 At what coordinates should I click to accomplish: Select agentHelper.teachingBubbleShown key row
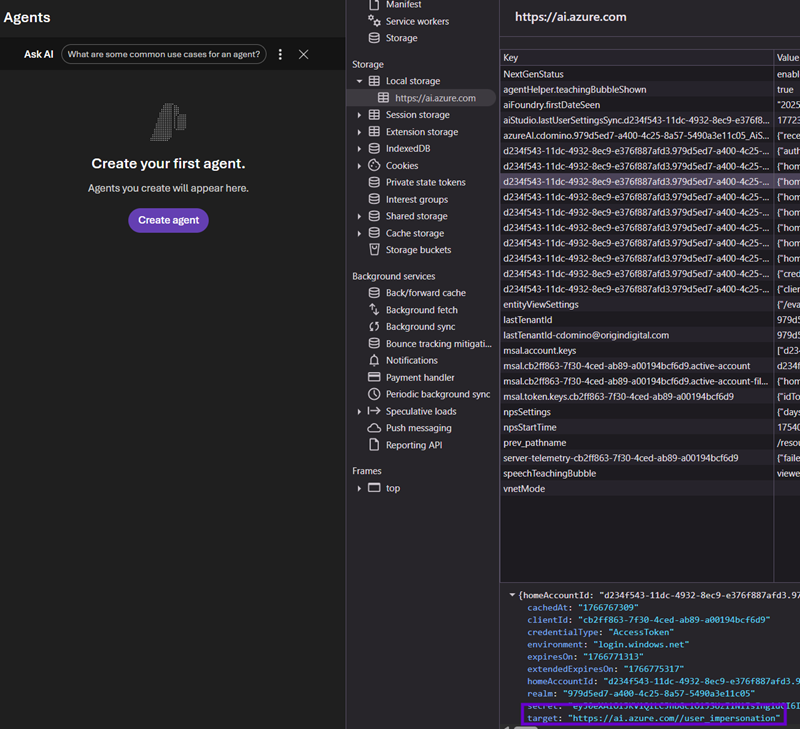pyautogui.click(x=650, y=90)
